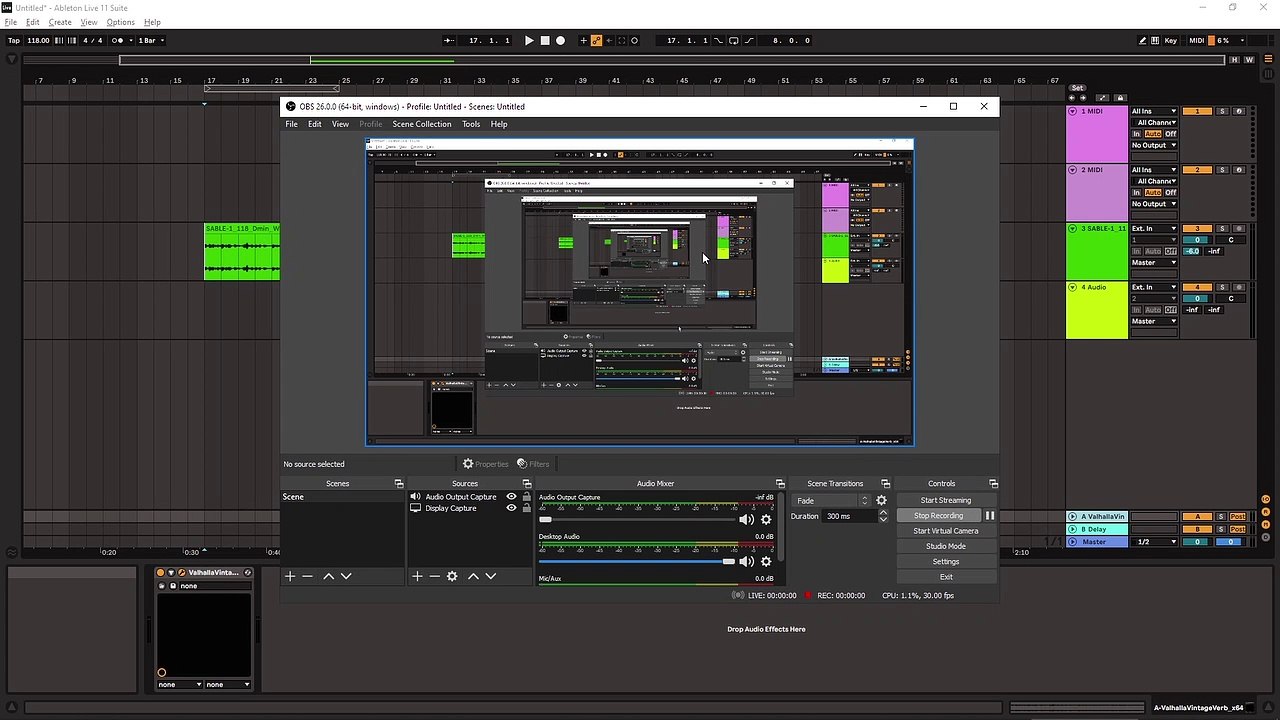This screenshot has width=1280, height=720.
Task: Open transition properties gear next to Fade
Action: (881, 500)
